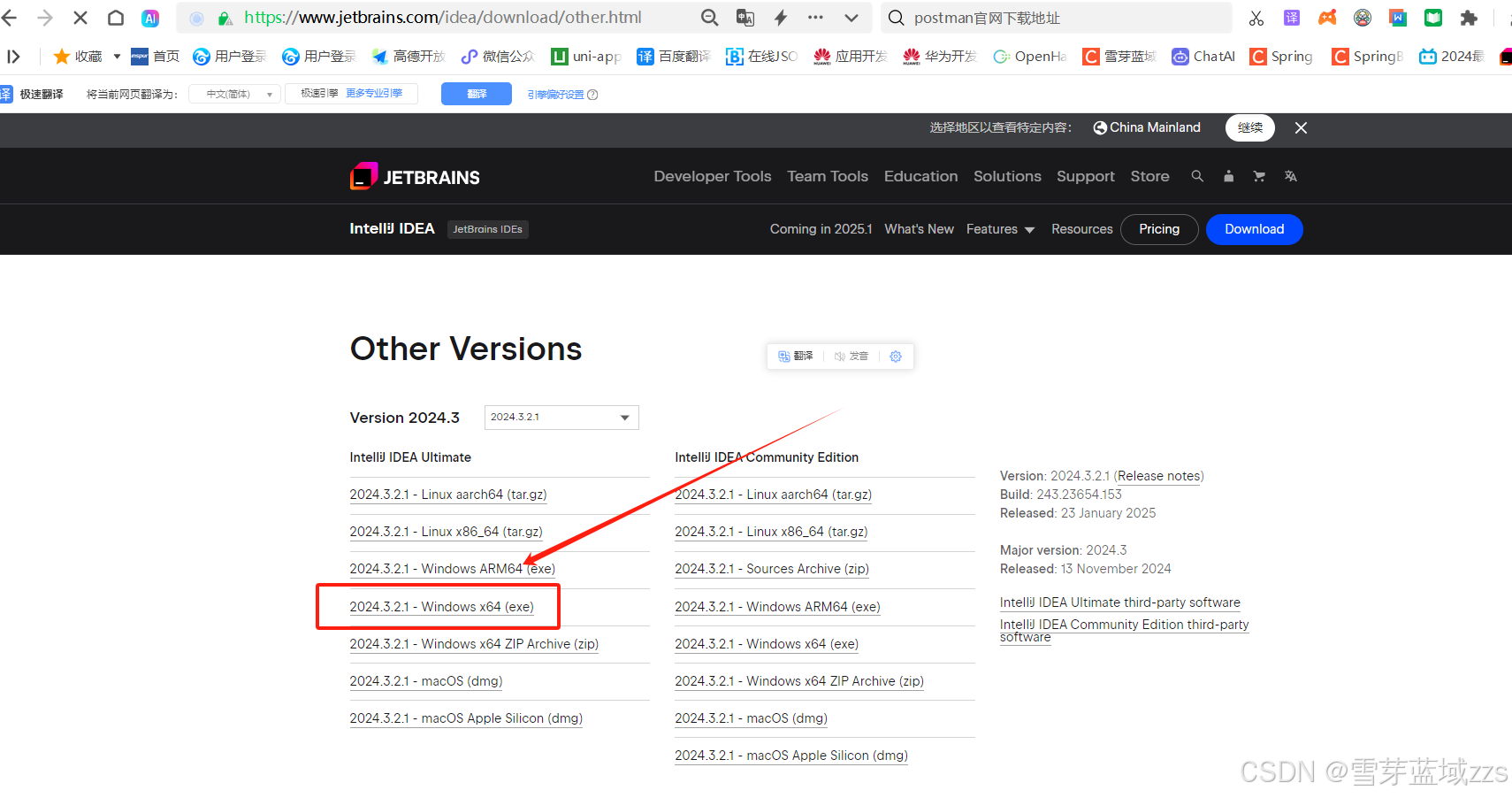Click the scissors screenshot icon

click(1256, 18)
